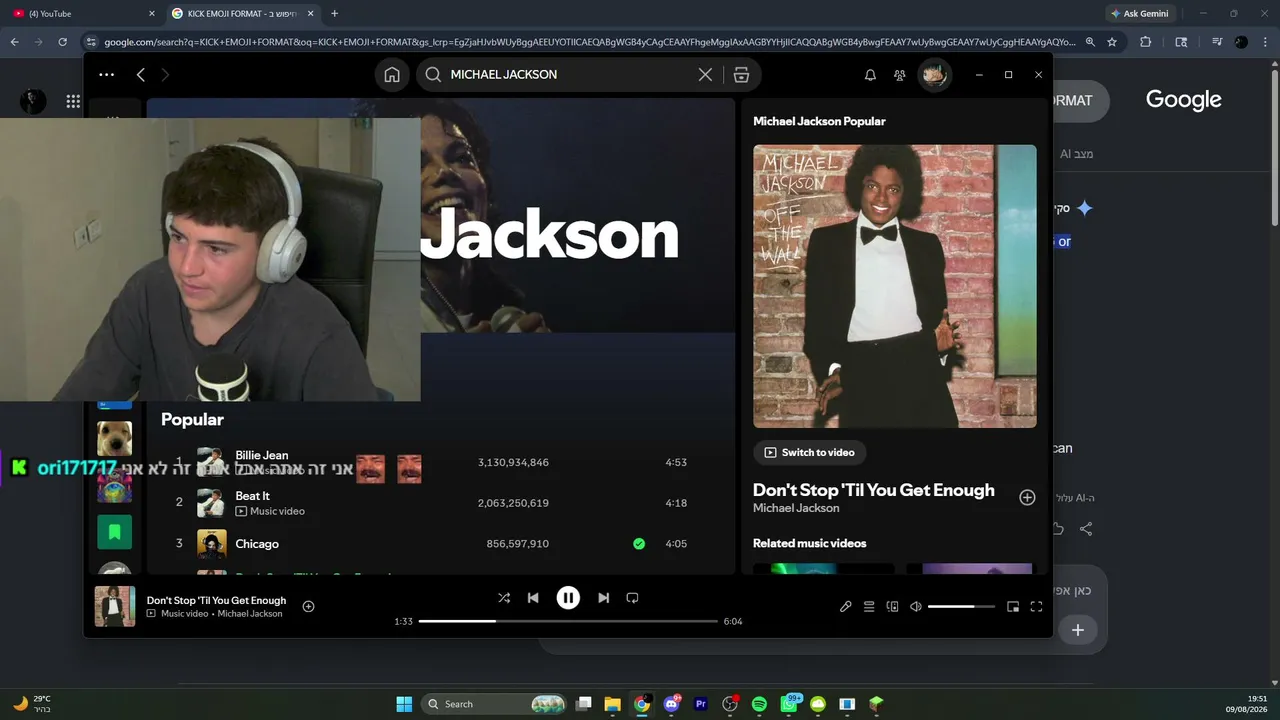
Task: Click Michael Jackson artist link in side panel
Action: click(x=796, y=508)
